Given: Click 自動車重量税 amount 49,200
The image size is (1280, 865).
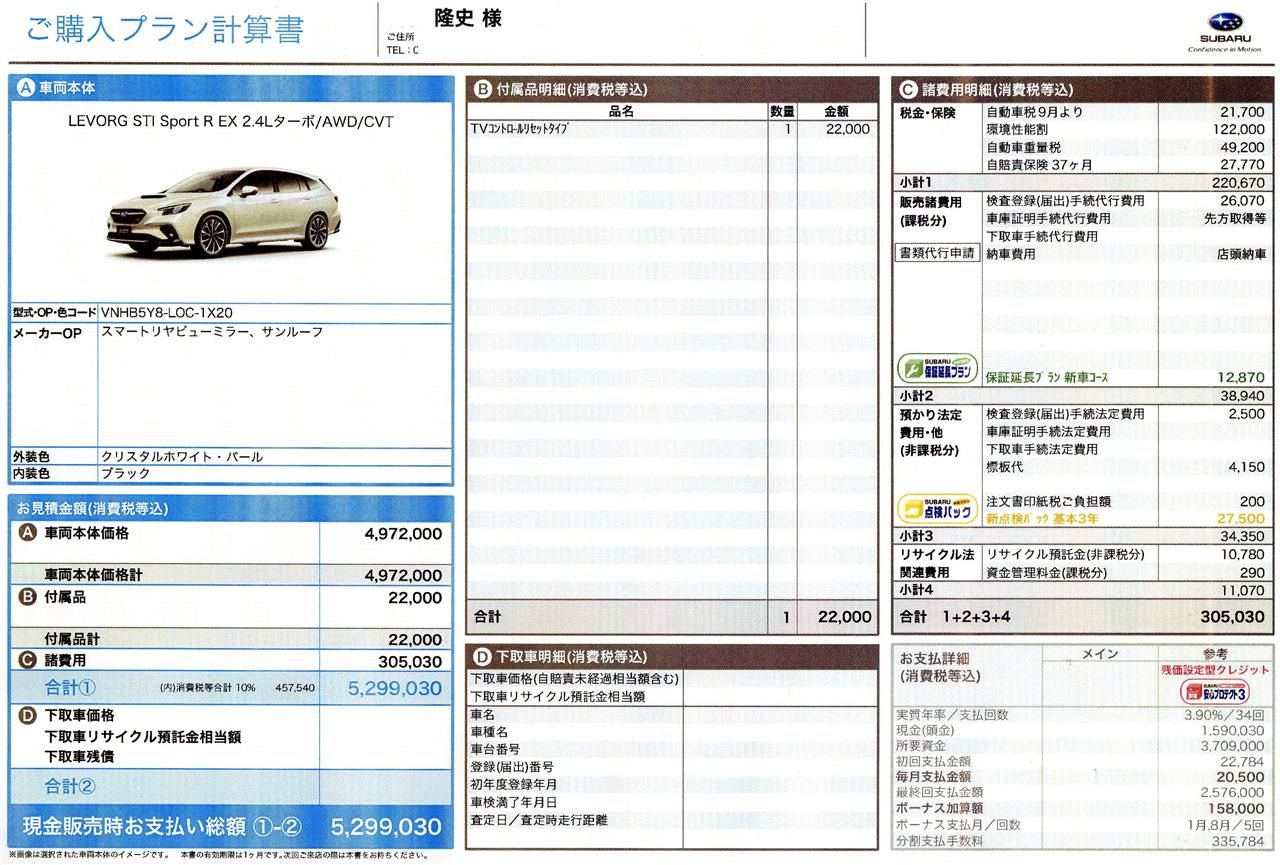Looking at the screenshot, I should tap(1243, 146).
